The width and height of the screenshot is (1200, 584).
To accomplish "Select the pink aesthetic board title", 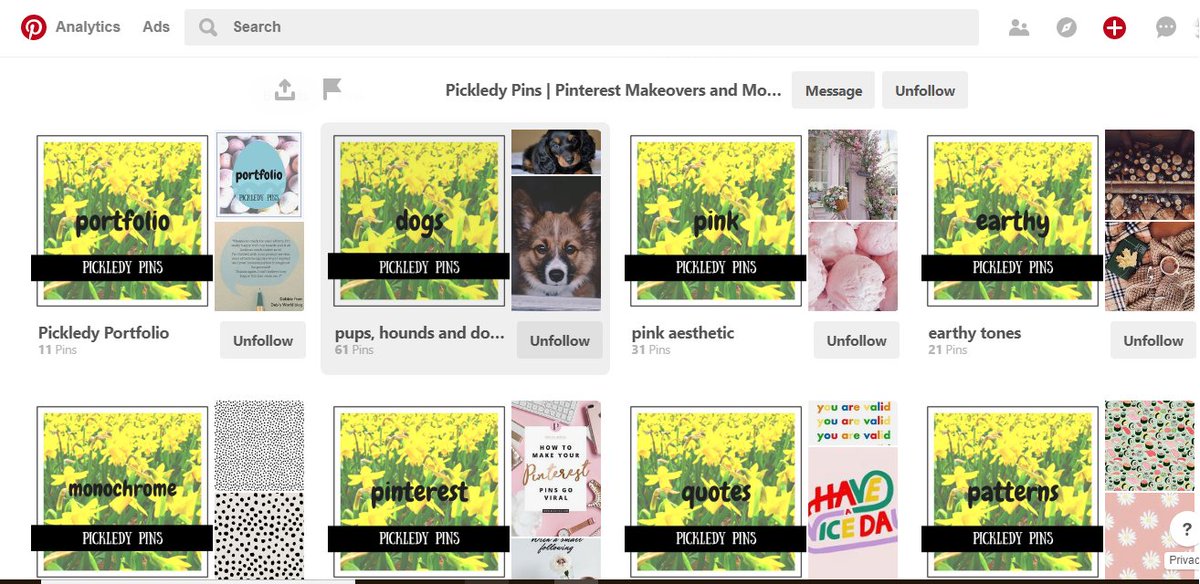I will (683, 332).
